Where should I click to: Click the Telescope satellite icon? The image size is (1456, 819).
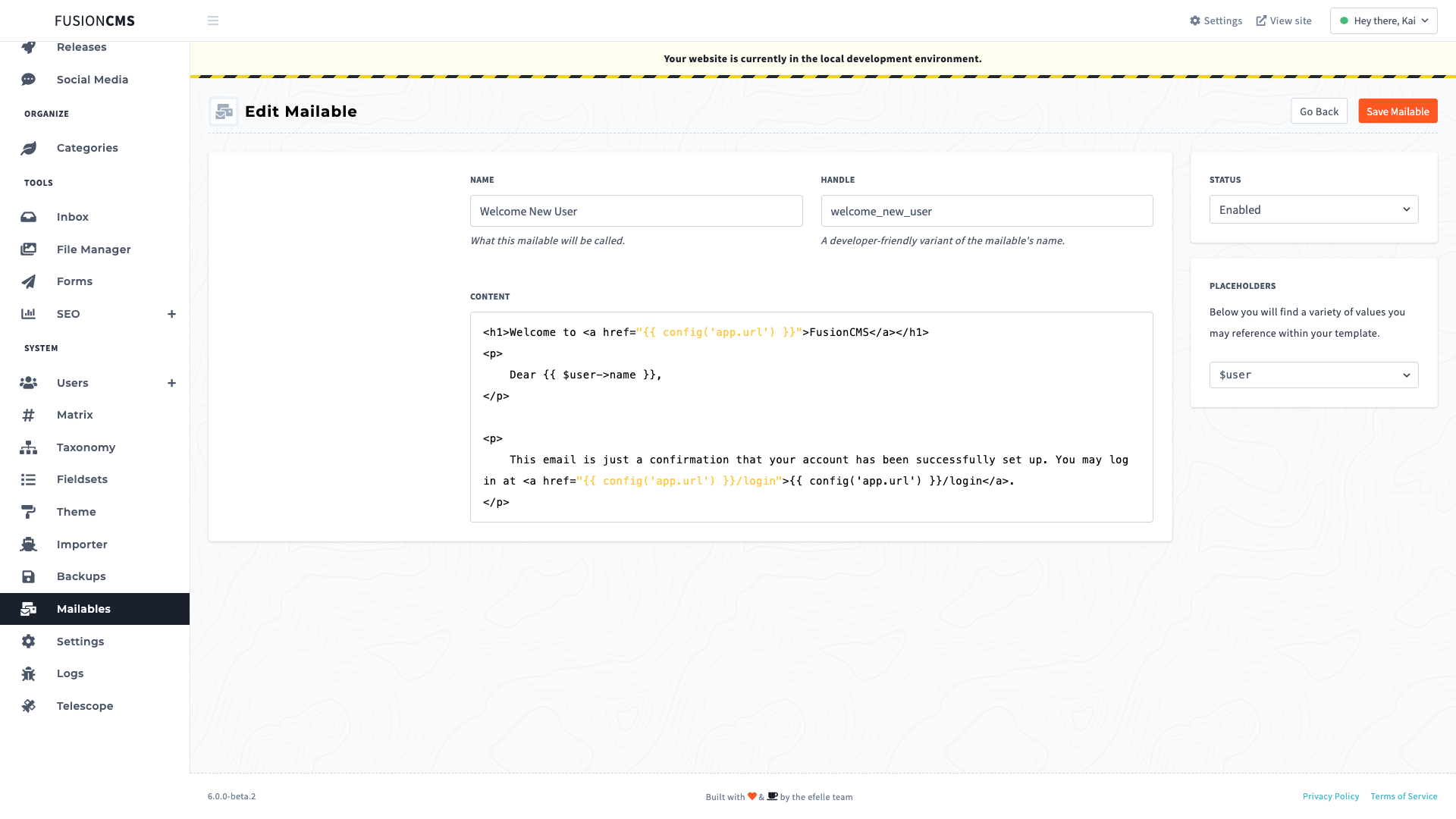[28, 706]
